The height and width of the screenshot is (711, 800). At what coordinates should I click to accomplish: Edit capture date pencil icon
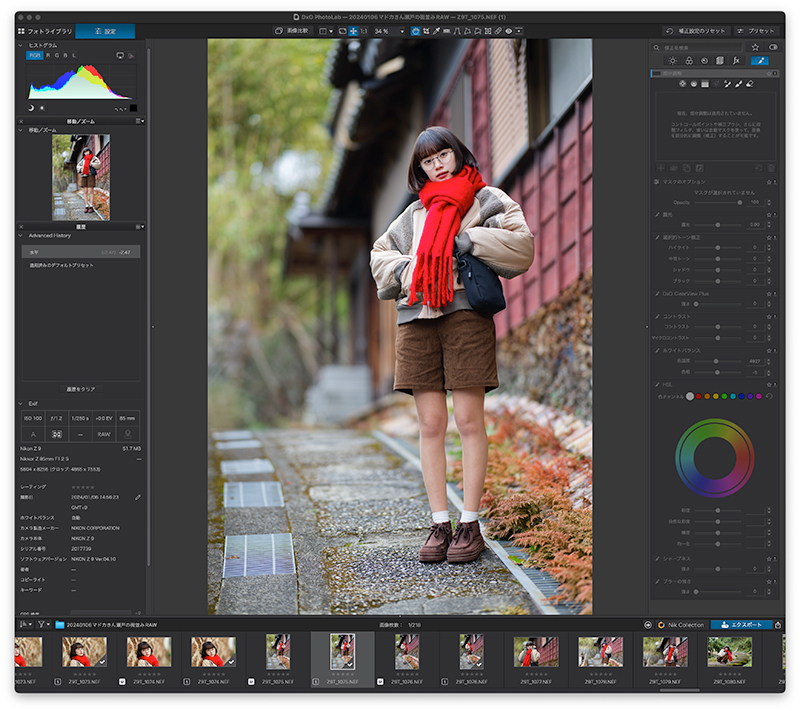click(x=138, y=497)
